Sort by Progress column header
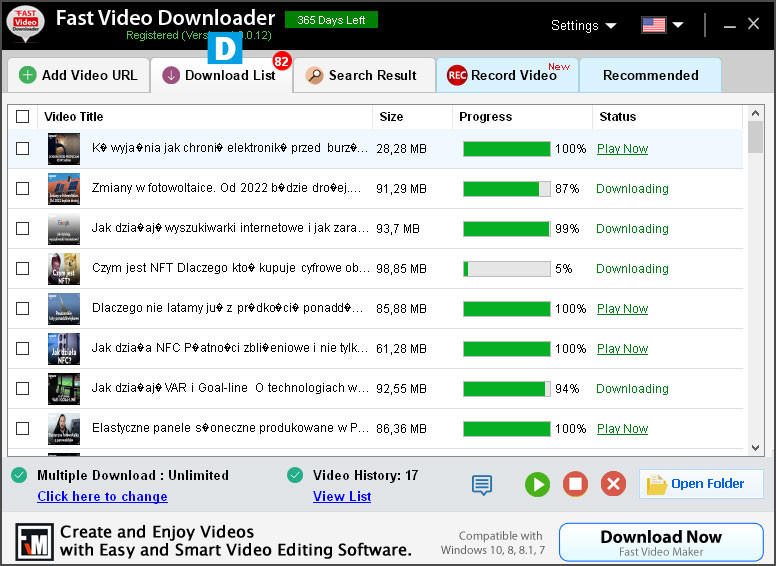The height and width of the screenshot is (566, 776). pos(522,117)
